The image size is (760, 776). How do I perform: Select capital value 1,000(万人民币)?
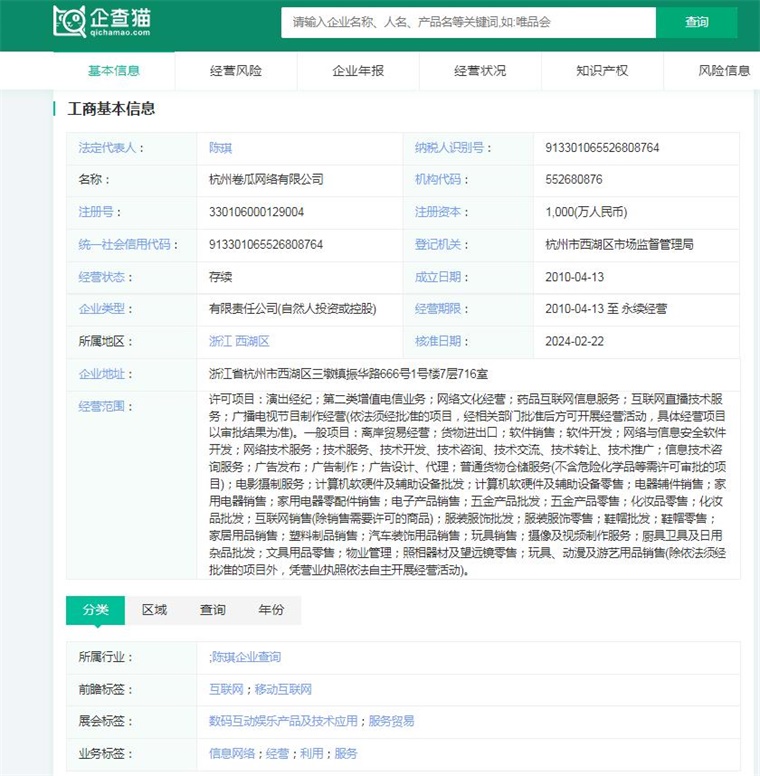point(586,212)
